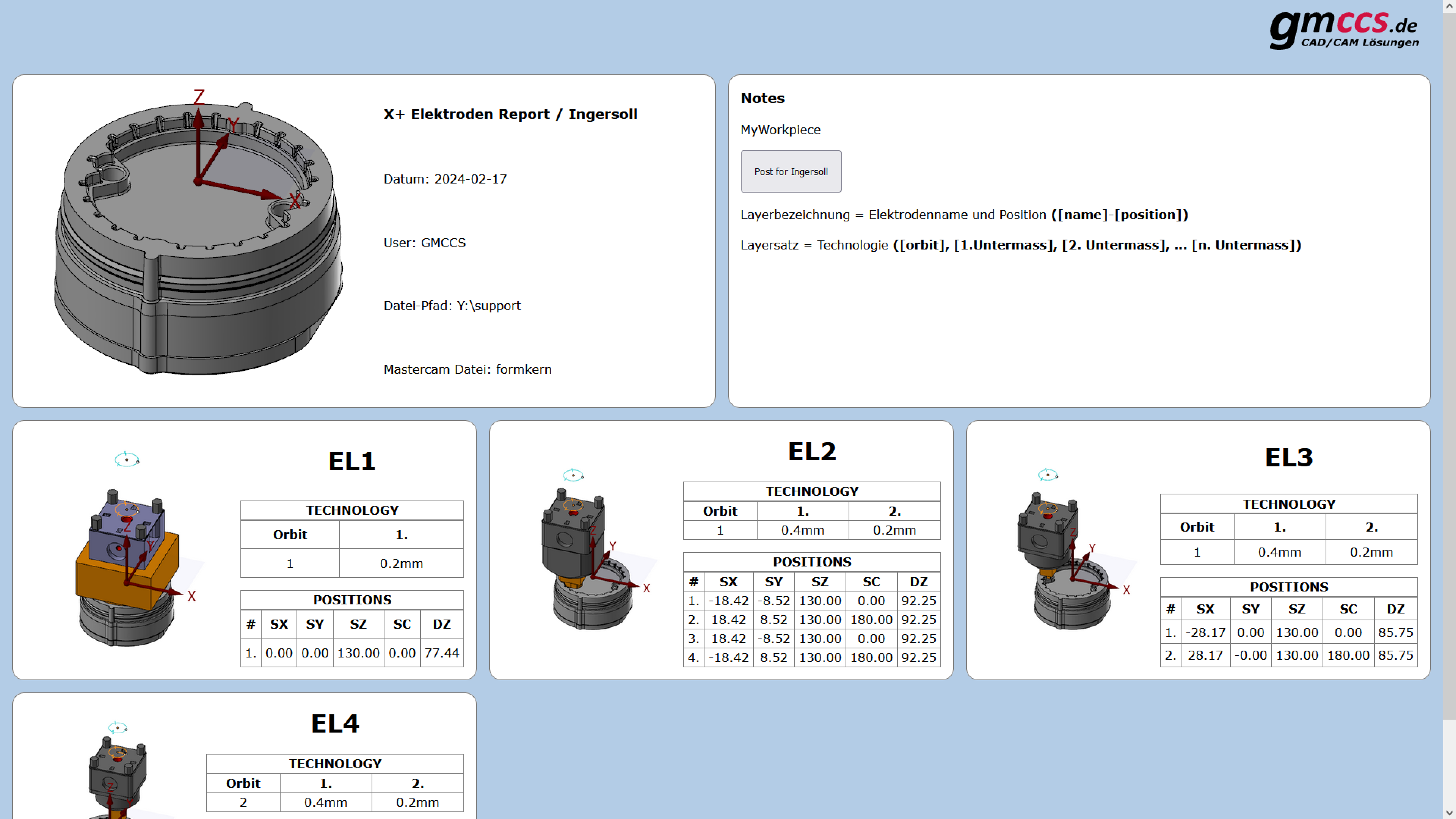Image resolution: width=1456 pixels, height=819 pixels.
Task: Click the Notes heading
Action: (763, 98)
